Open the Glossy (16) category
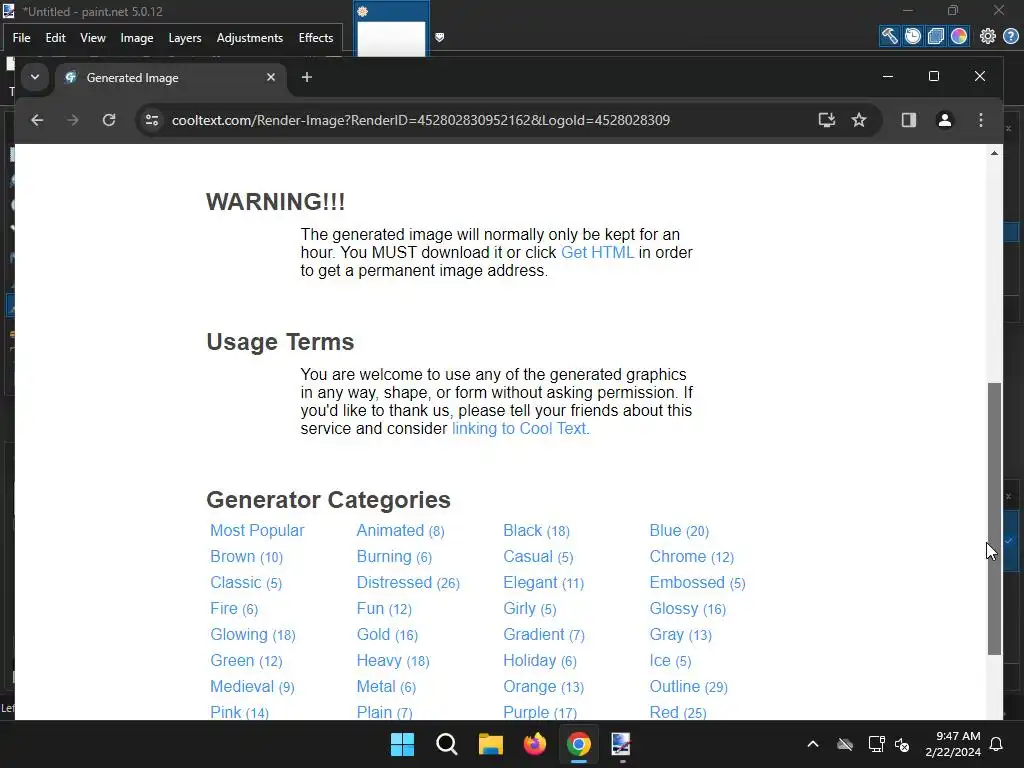The image size is (1024, 768). coord(688,609)
